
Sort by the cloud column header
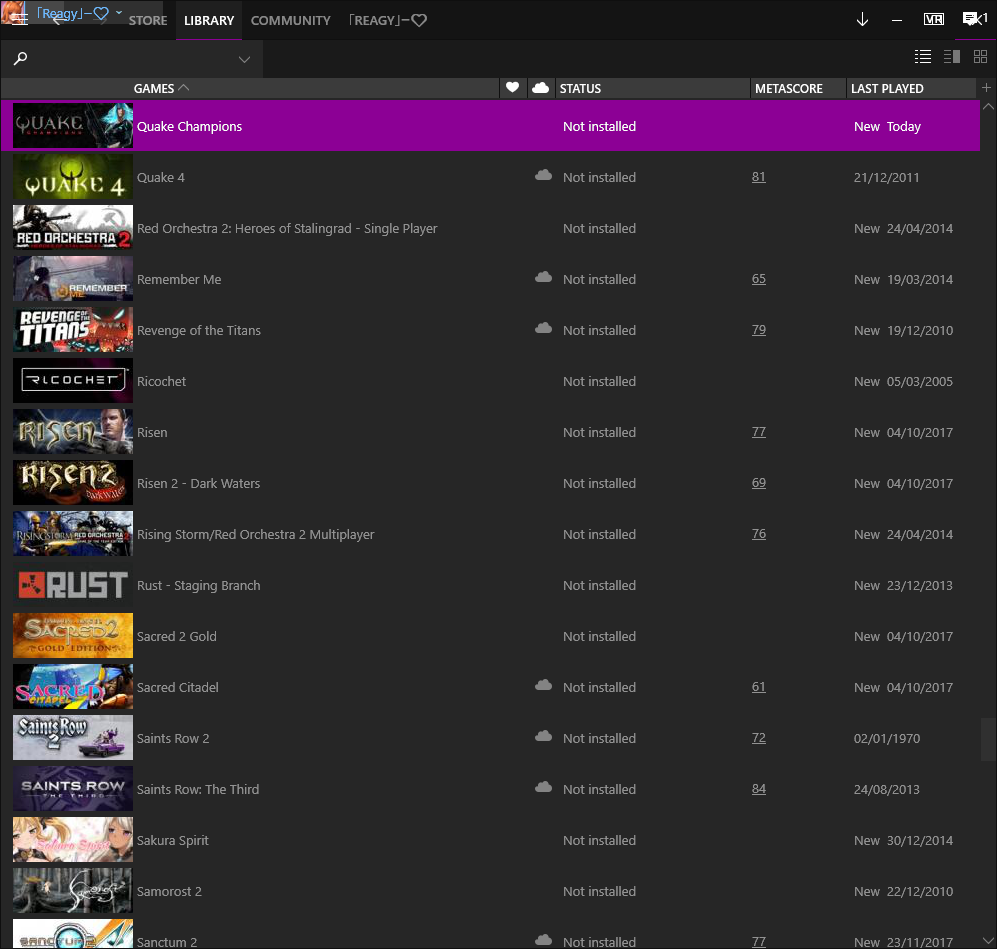point(540,88)
